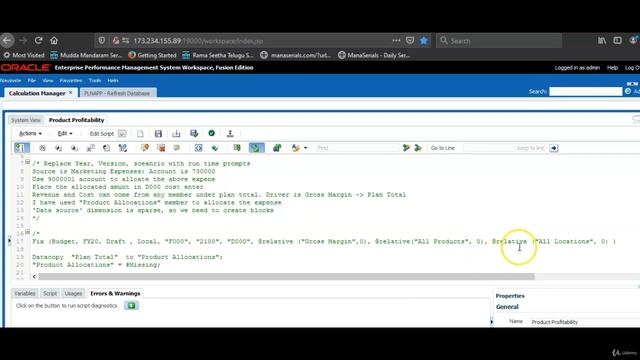Screen dimensions: 640x360
Task: Open the dropdown arrow beside the paint format icon
Action: coord(306,148)
